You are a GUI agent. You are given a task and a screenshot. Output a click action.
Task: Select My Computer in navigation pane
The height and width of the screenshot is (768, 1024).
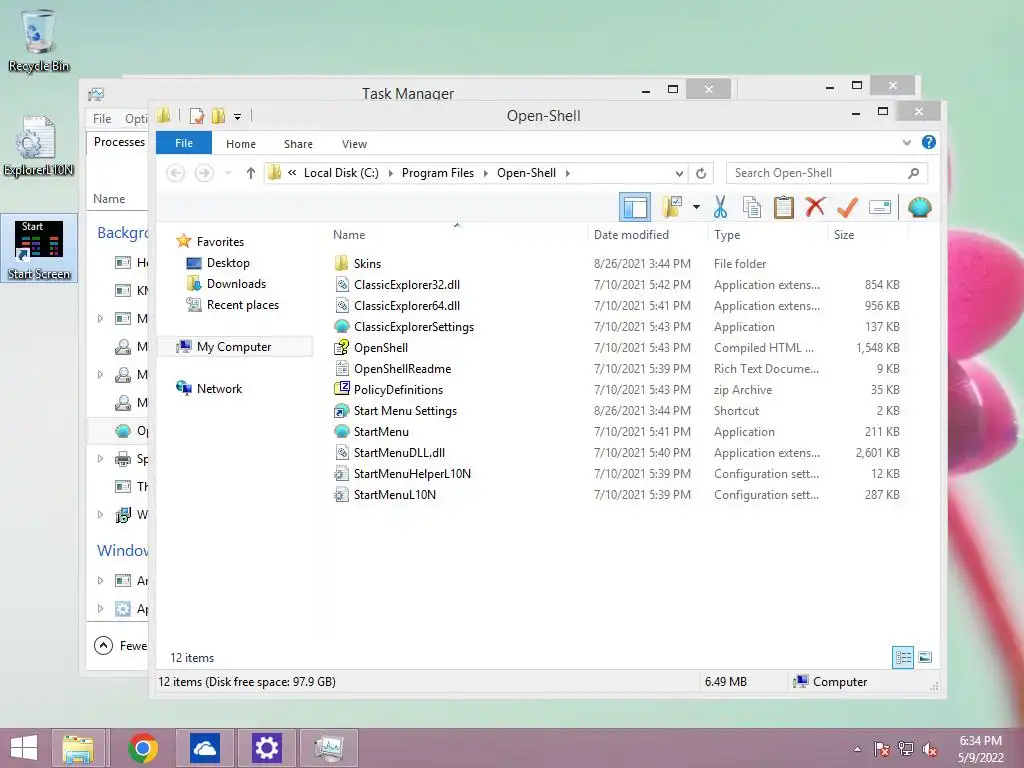(x=234, y=347)
